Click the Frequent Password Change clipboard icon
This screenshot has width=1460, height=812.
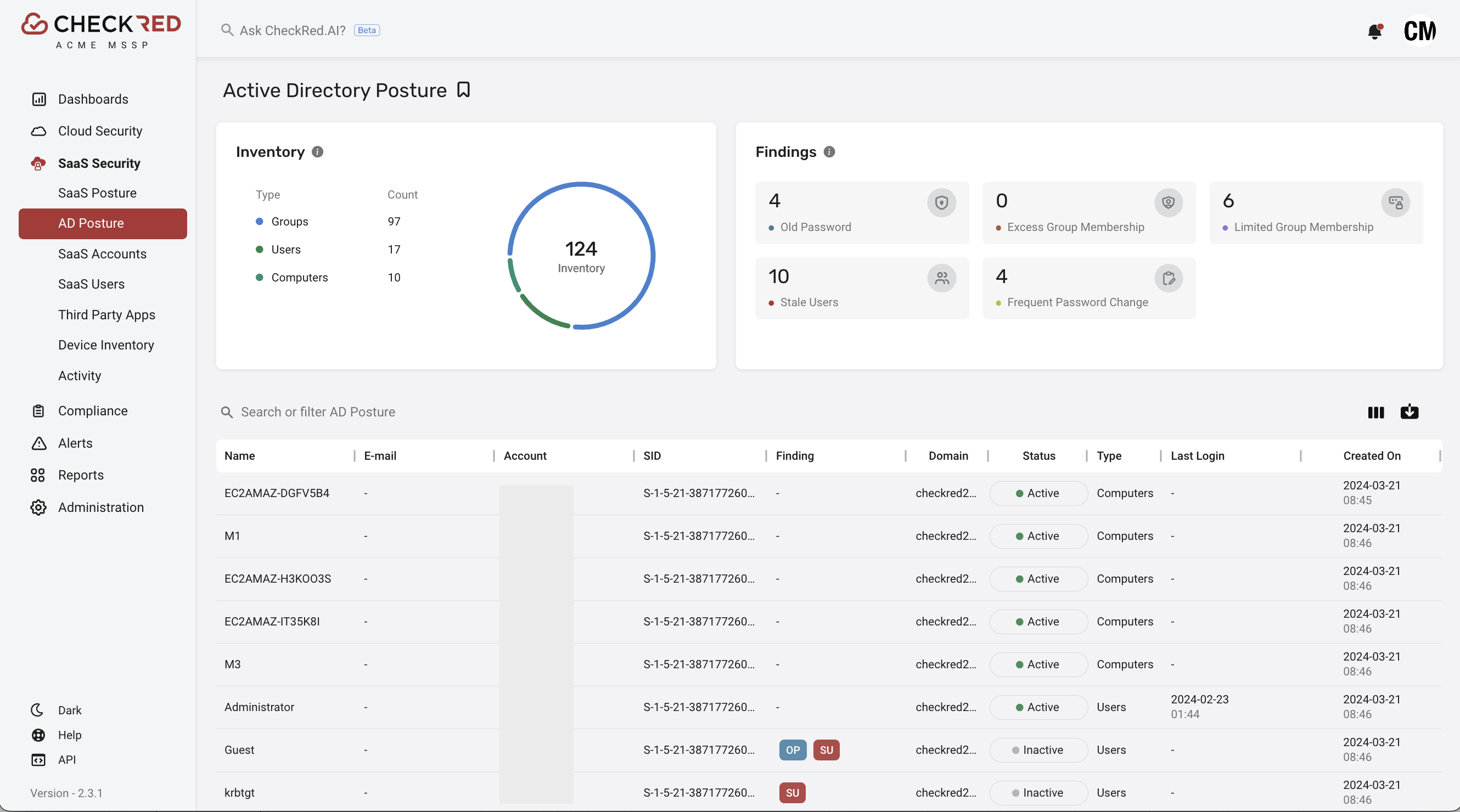(x=1168, y=278)
